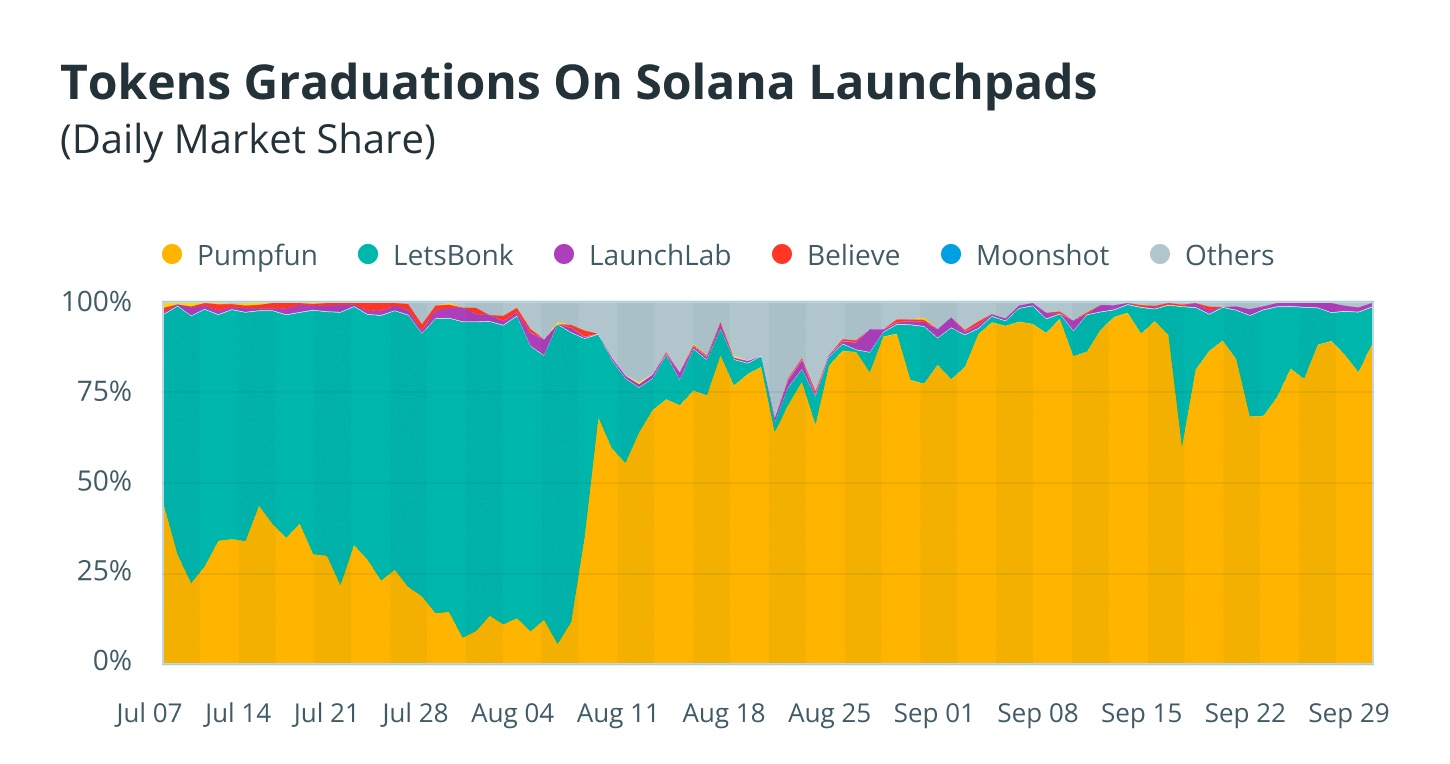The image size is (1450, 764).
Task: Click the 50% y-axis label
Action: point(106,482)
